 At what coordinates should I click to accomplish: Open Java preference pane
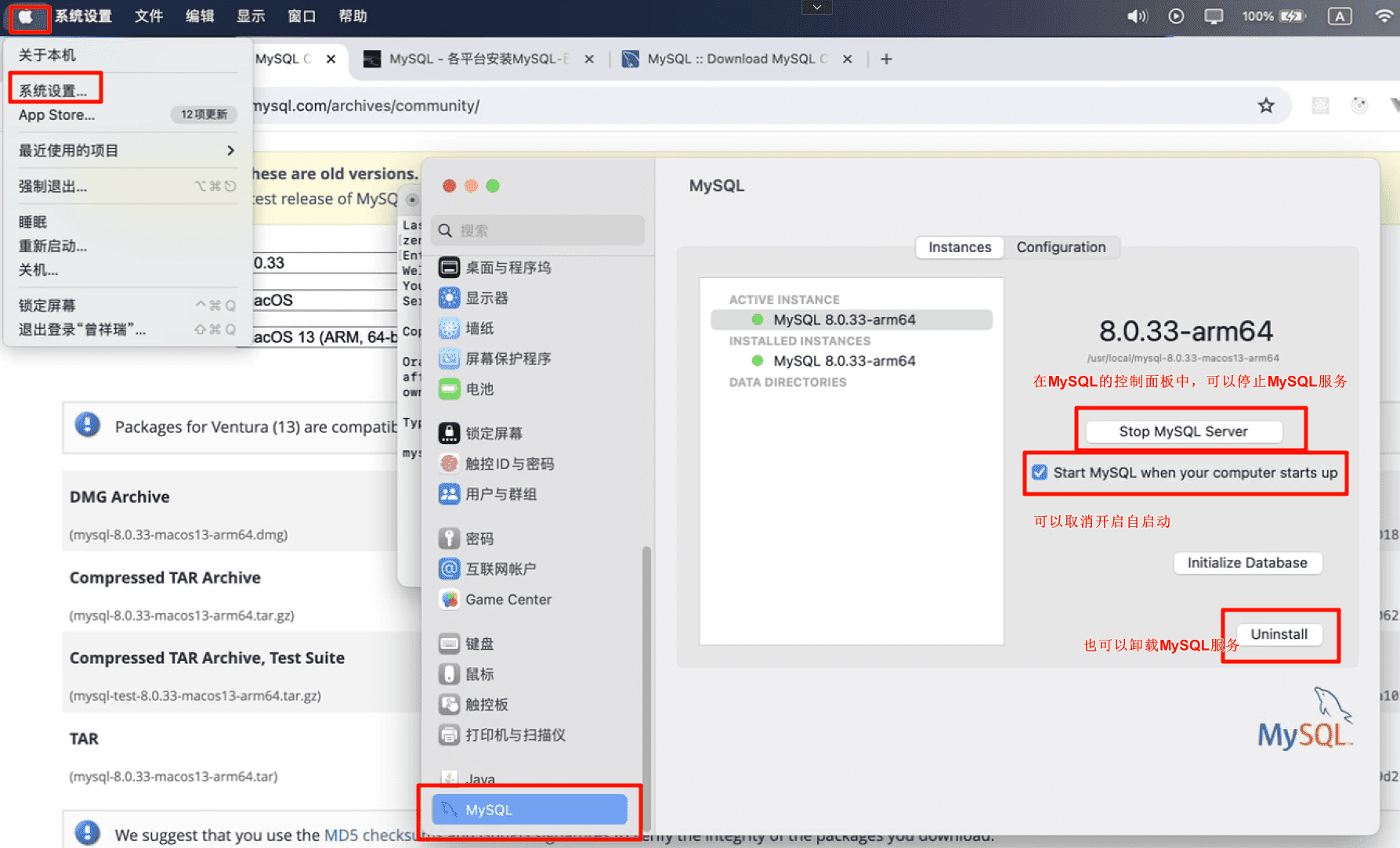pos(468,779)
